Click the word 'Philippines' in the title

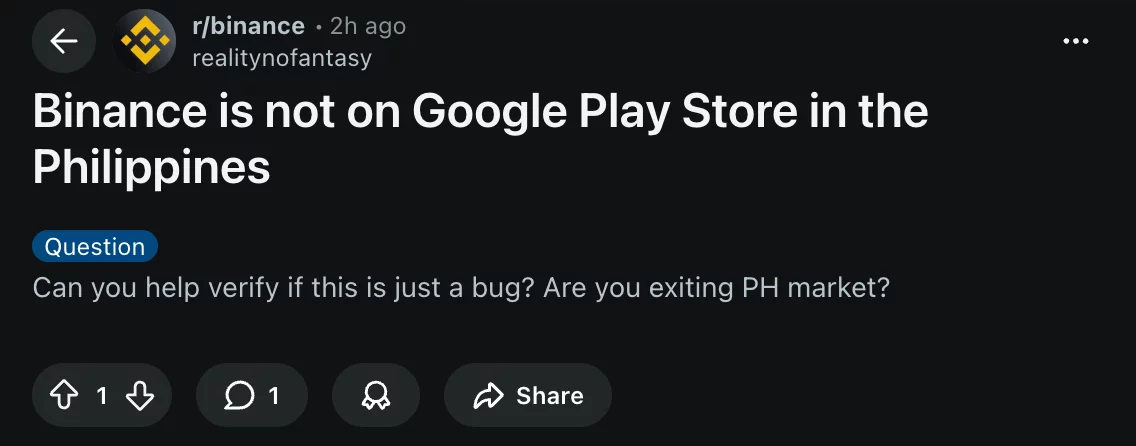[x=152, y=168]
